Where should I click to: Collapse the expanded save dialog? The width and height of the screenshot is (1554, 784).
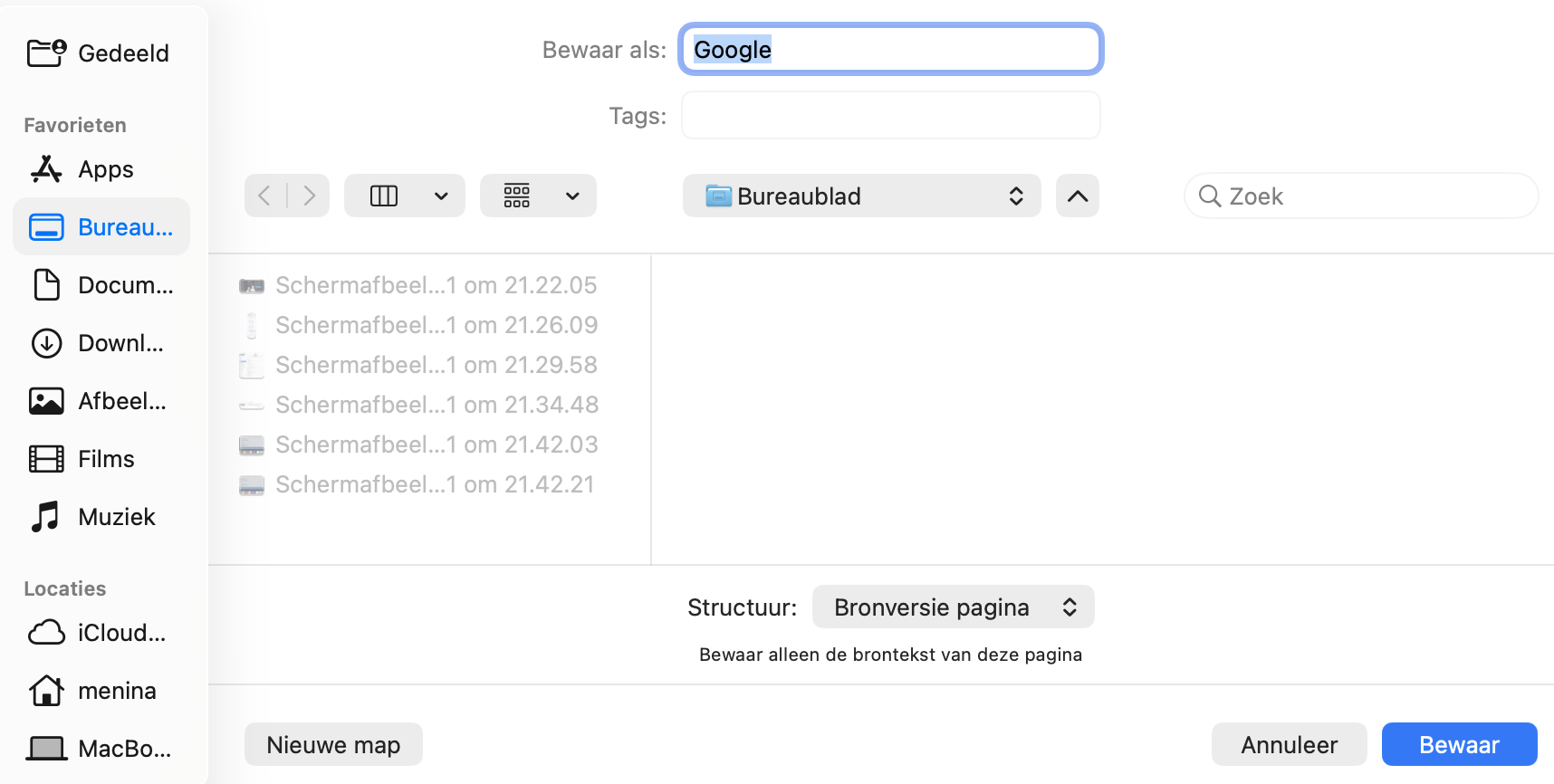tap(1076, 196)
